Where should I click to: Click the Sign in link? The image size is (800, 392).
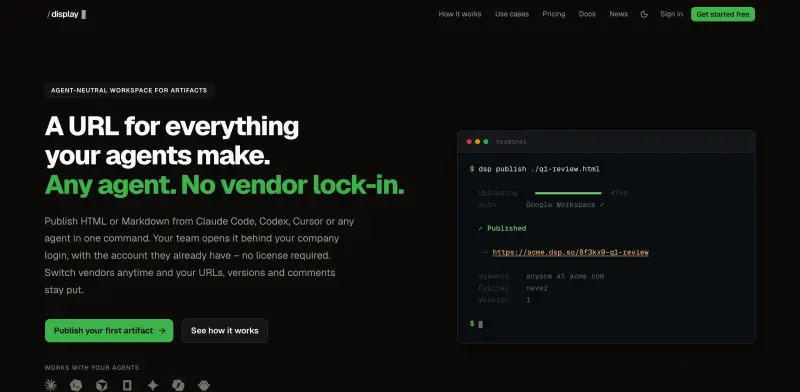point(671,14)
